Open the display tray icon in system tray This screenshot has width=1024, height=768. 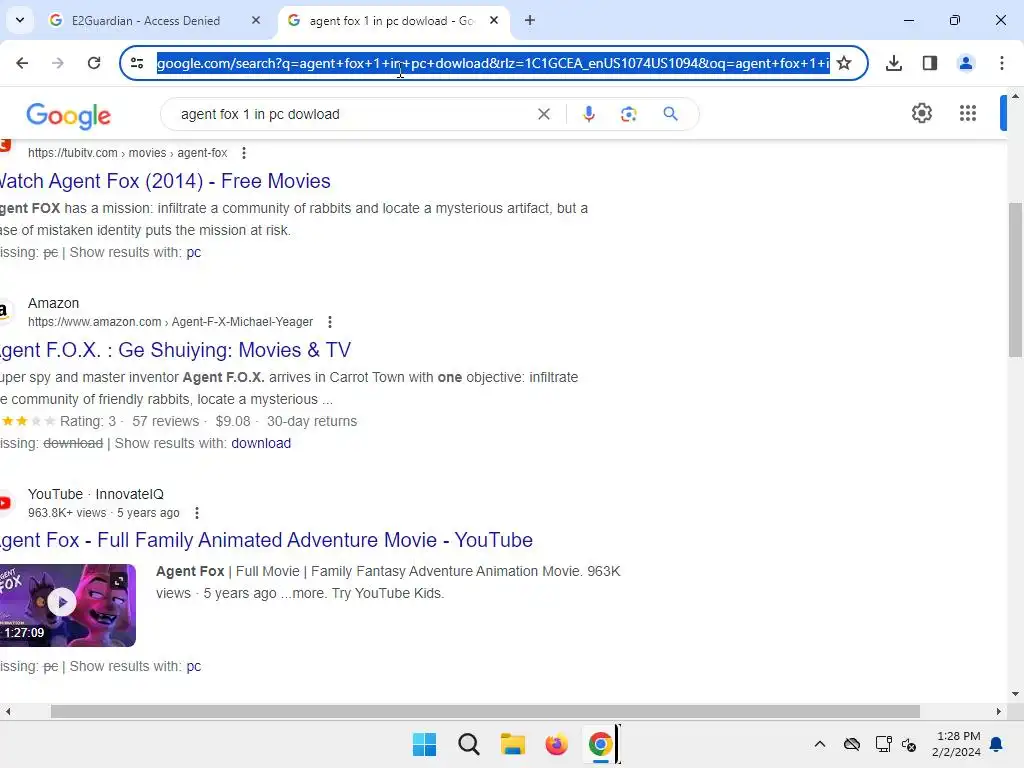click(883, 744)
